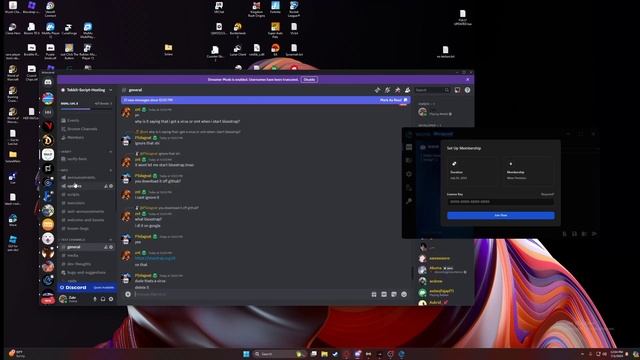The image size is (640, 360).
Task: Toggle the member list icon in header
Action: [407, 90]
